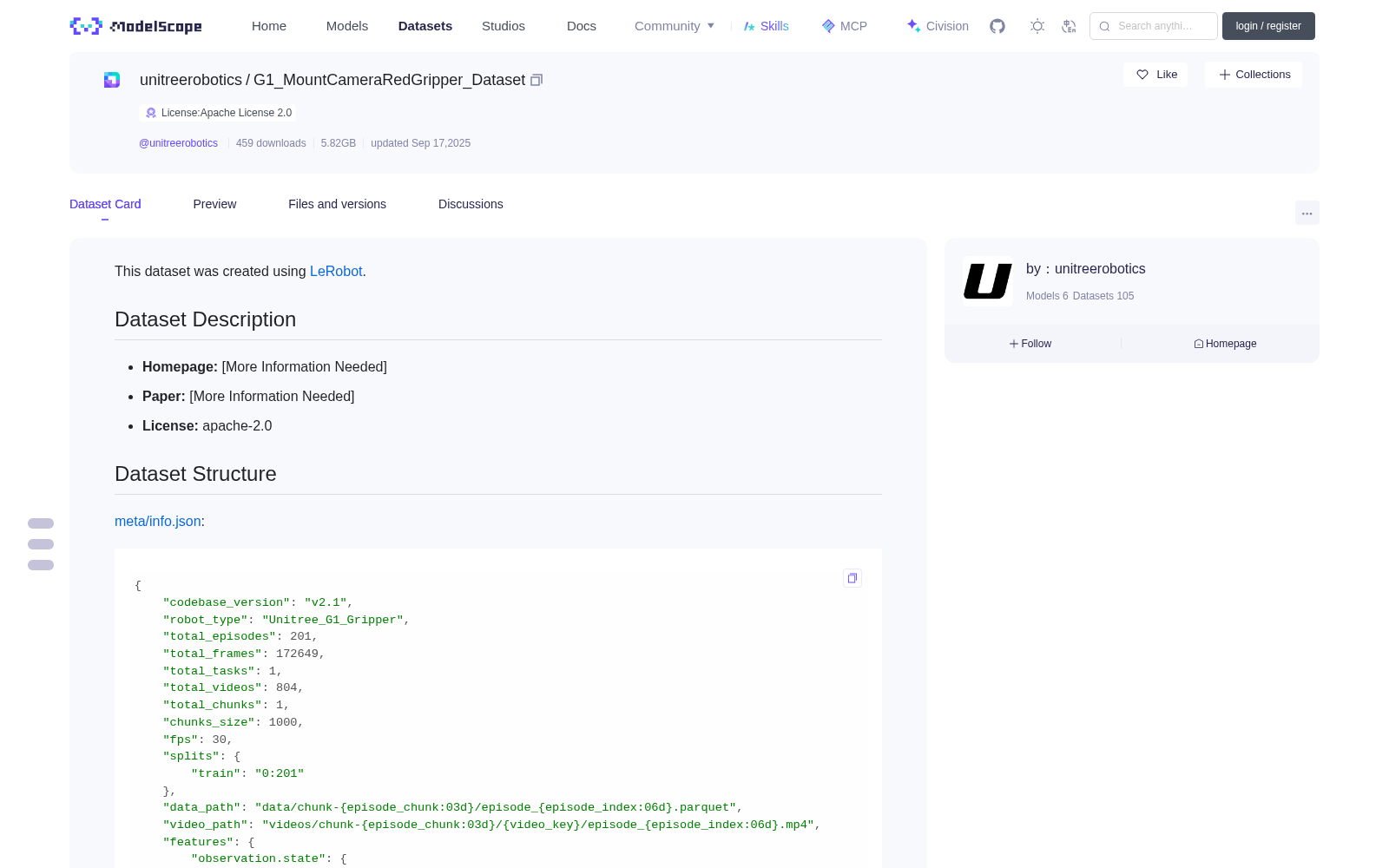Screen dimensions: 1389x868
Task: Toggle the light/dark theme sun icon
Action: tap(1037, 26)
